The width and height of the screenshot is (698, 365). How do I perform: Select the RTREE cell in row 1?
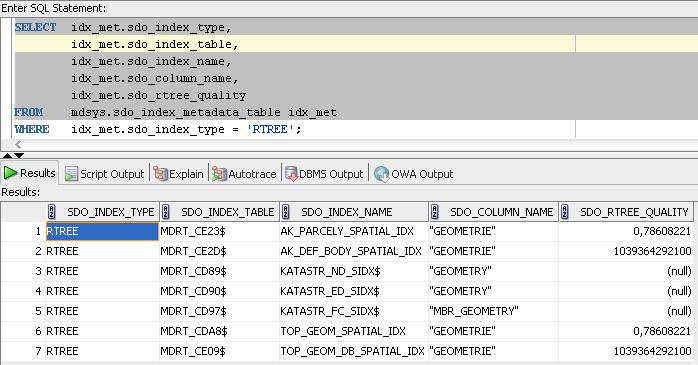tap(102, 231)
